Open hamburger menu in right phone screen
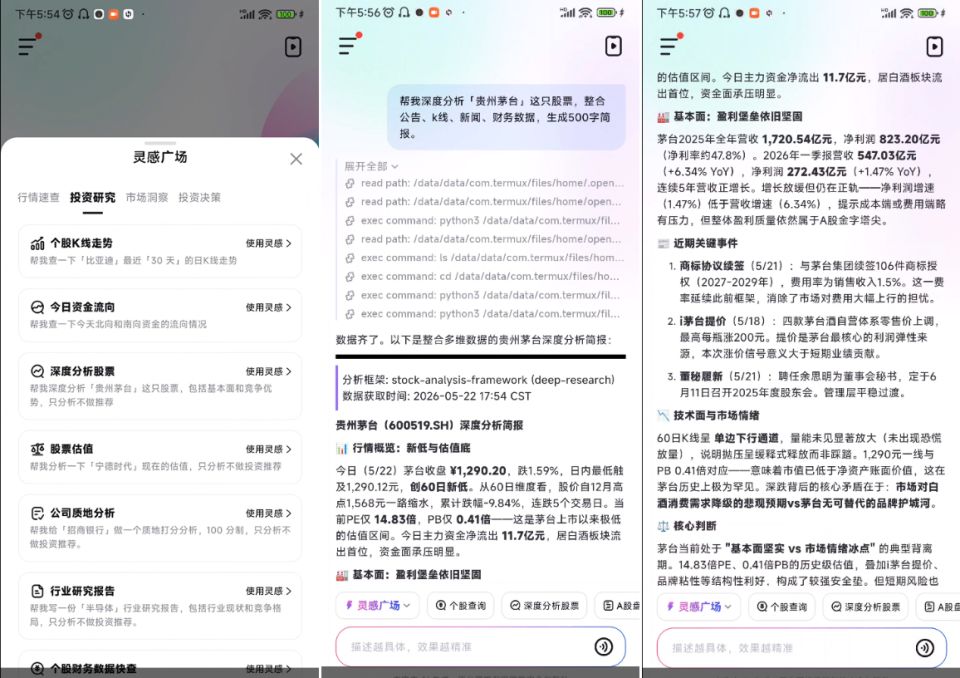 click(670, 45)
